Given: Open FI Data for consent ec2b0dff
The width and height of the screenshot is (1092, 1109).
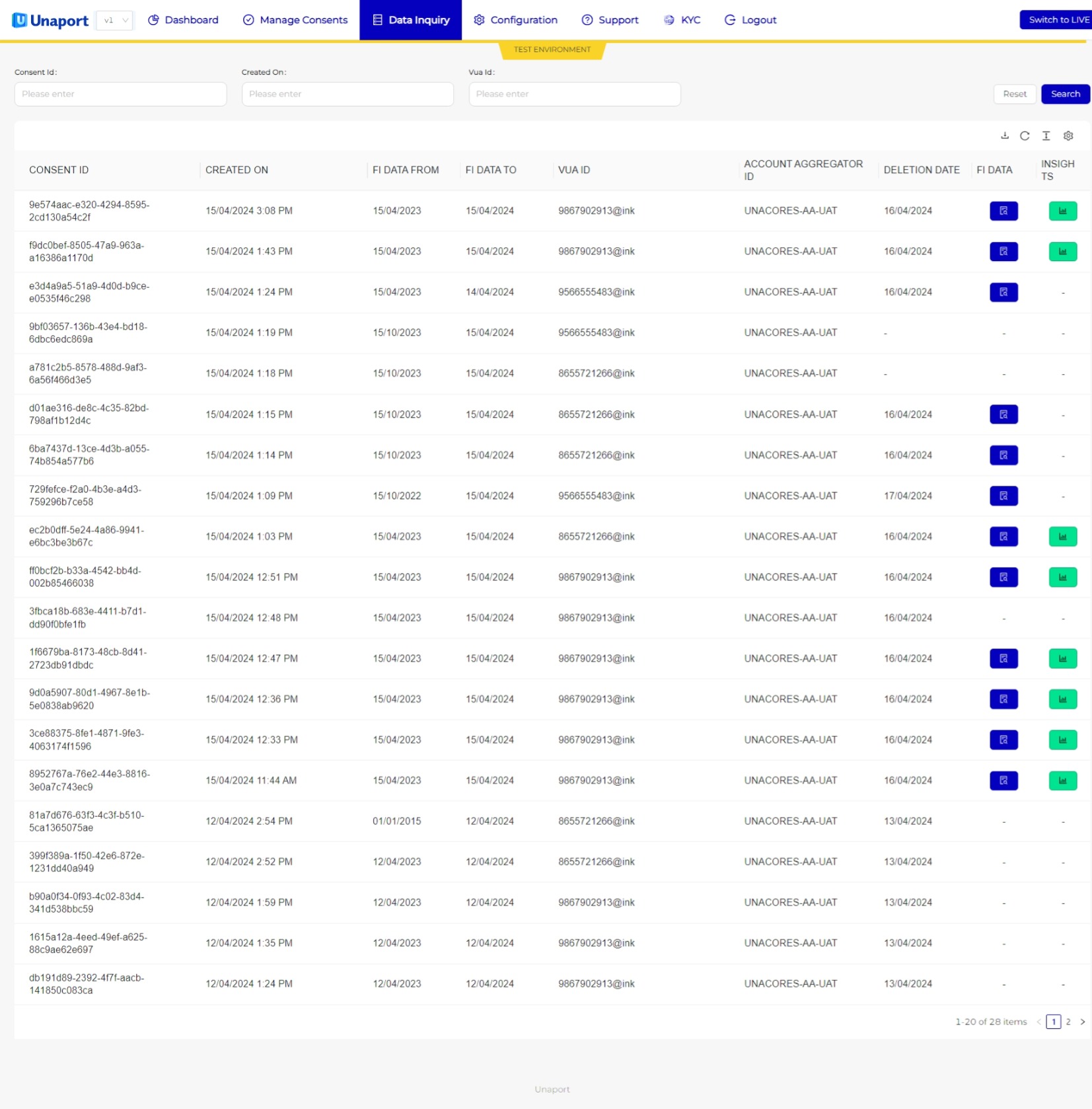Looking at the screenshot, I should 1003,537.
